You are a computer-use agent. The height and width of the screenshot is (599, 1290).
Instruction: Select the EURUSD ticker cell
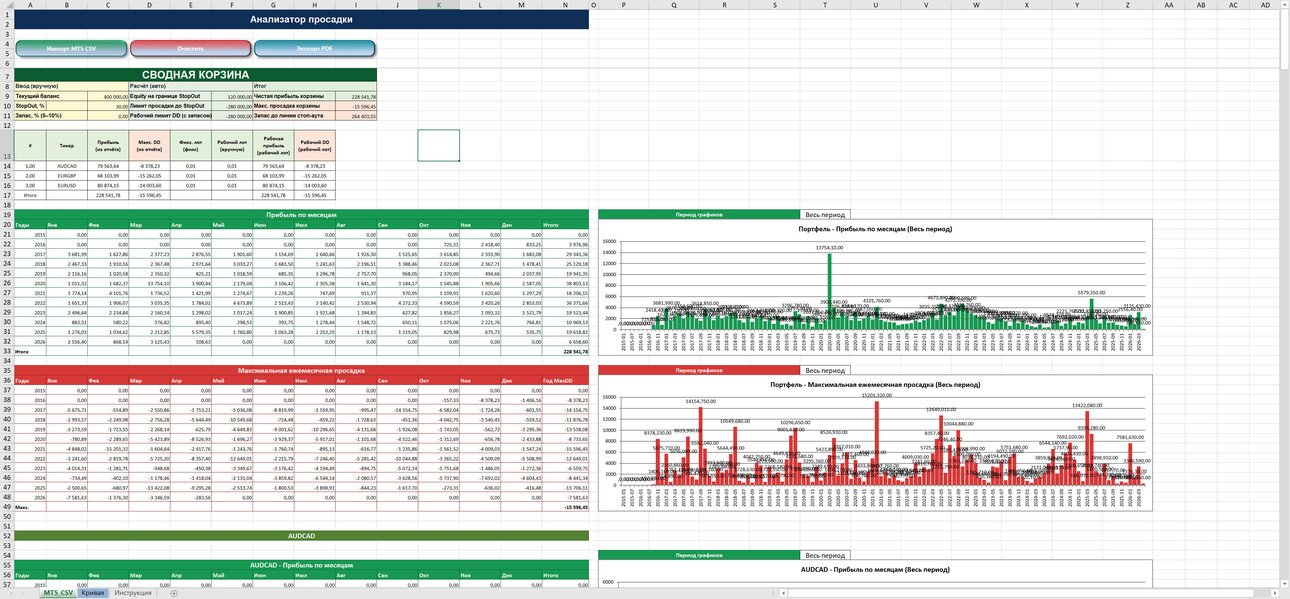66,186
